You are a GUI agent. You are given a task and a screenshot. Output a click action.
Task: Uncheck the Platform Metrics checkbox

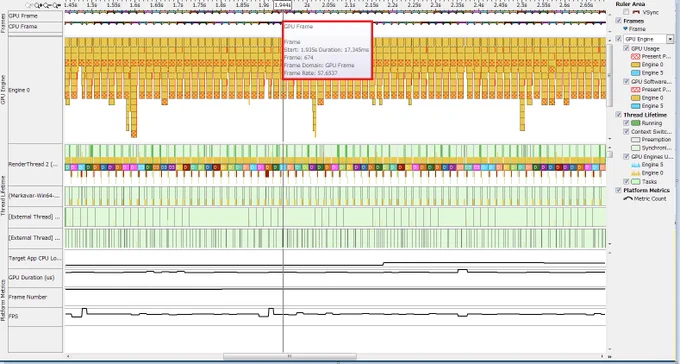point(619,190)
